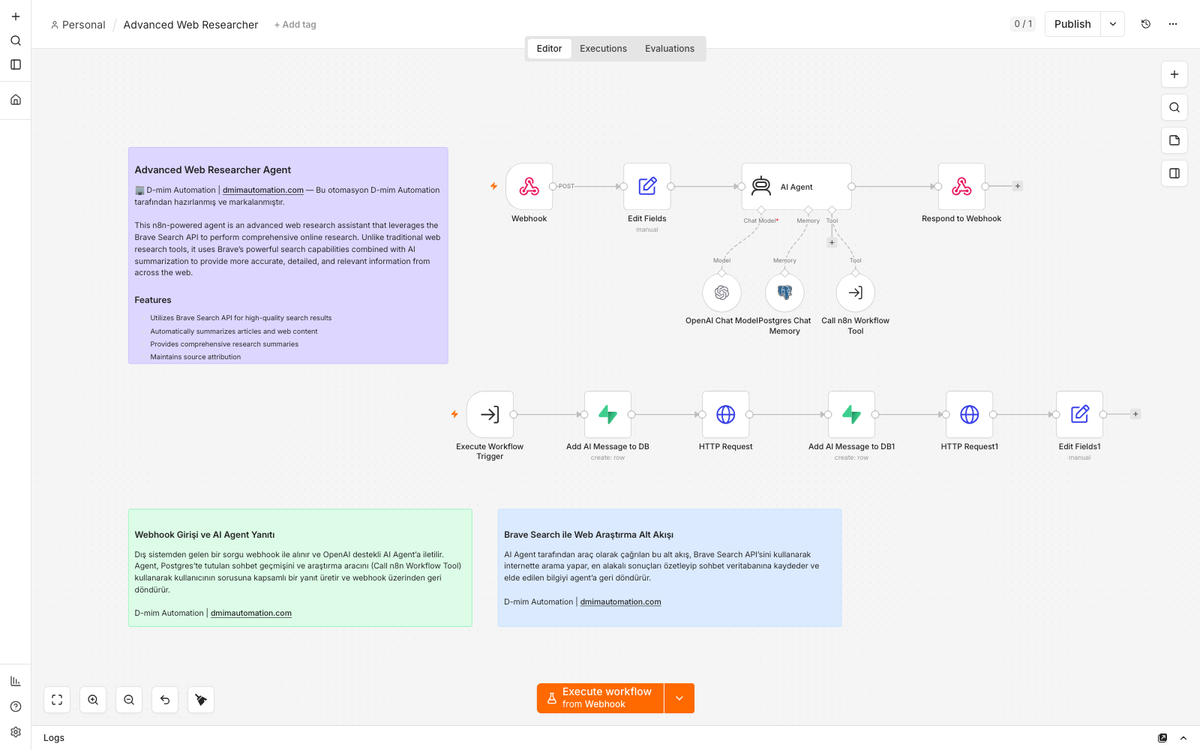Select the Edit Fields1 node

point(1080,415)
